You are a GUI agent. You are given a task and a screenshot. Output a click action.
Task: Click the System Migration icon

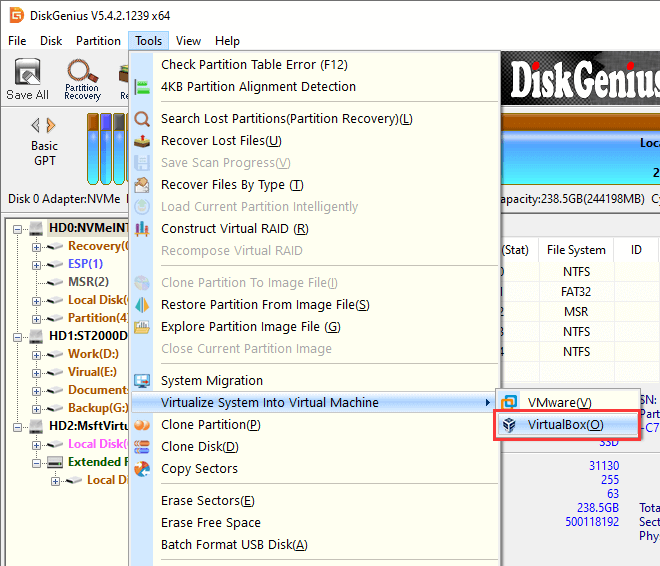pos(142,381)
